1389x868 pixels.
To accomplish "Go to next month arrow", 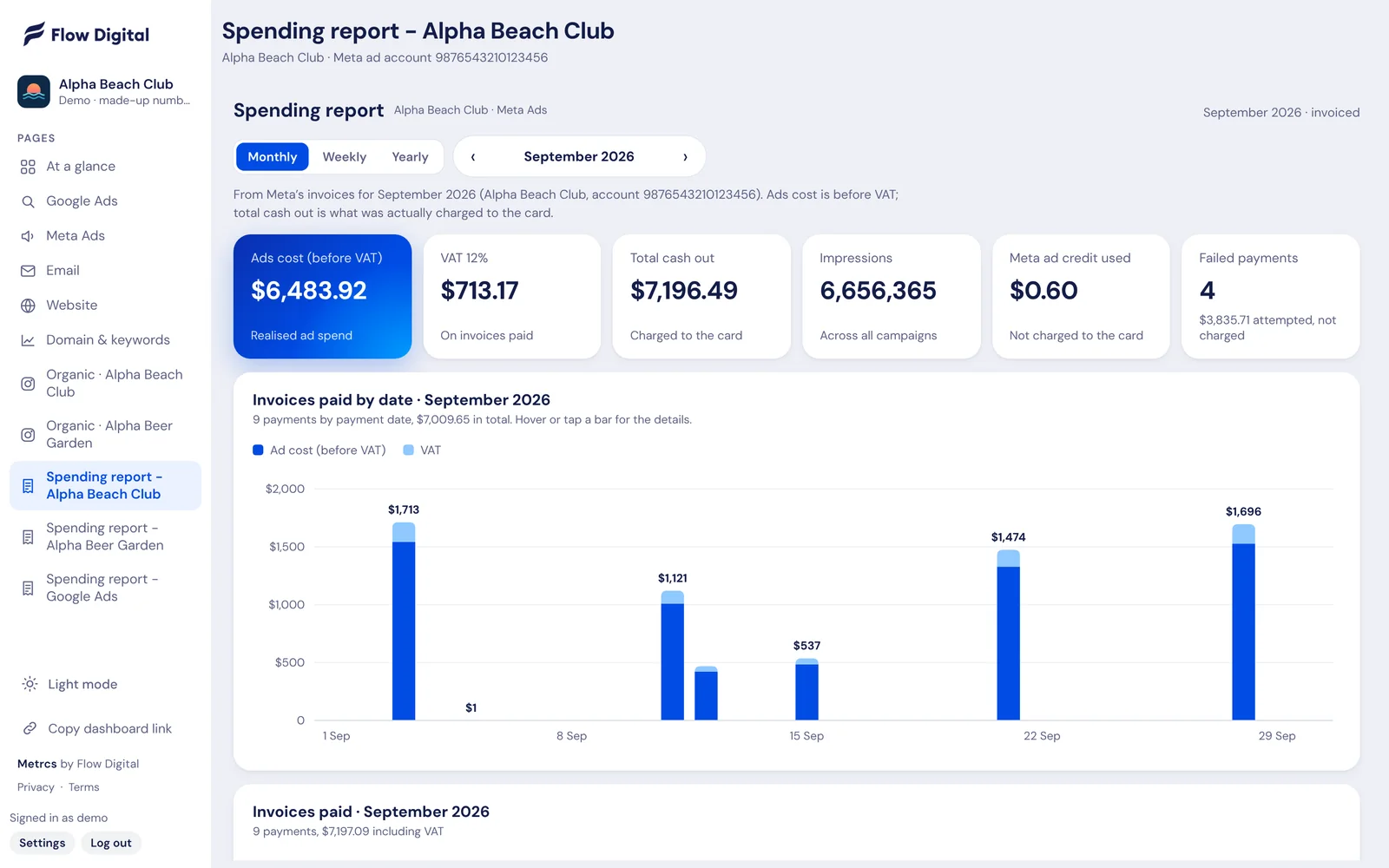I will tap(685, 157).
